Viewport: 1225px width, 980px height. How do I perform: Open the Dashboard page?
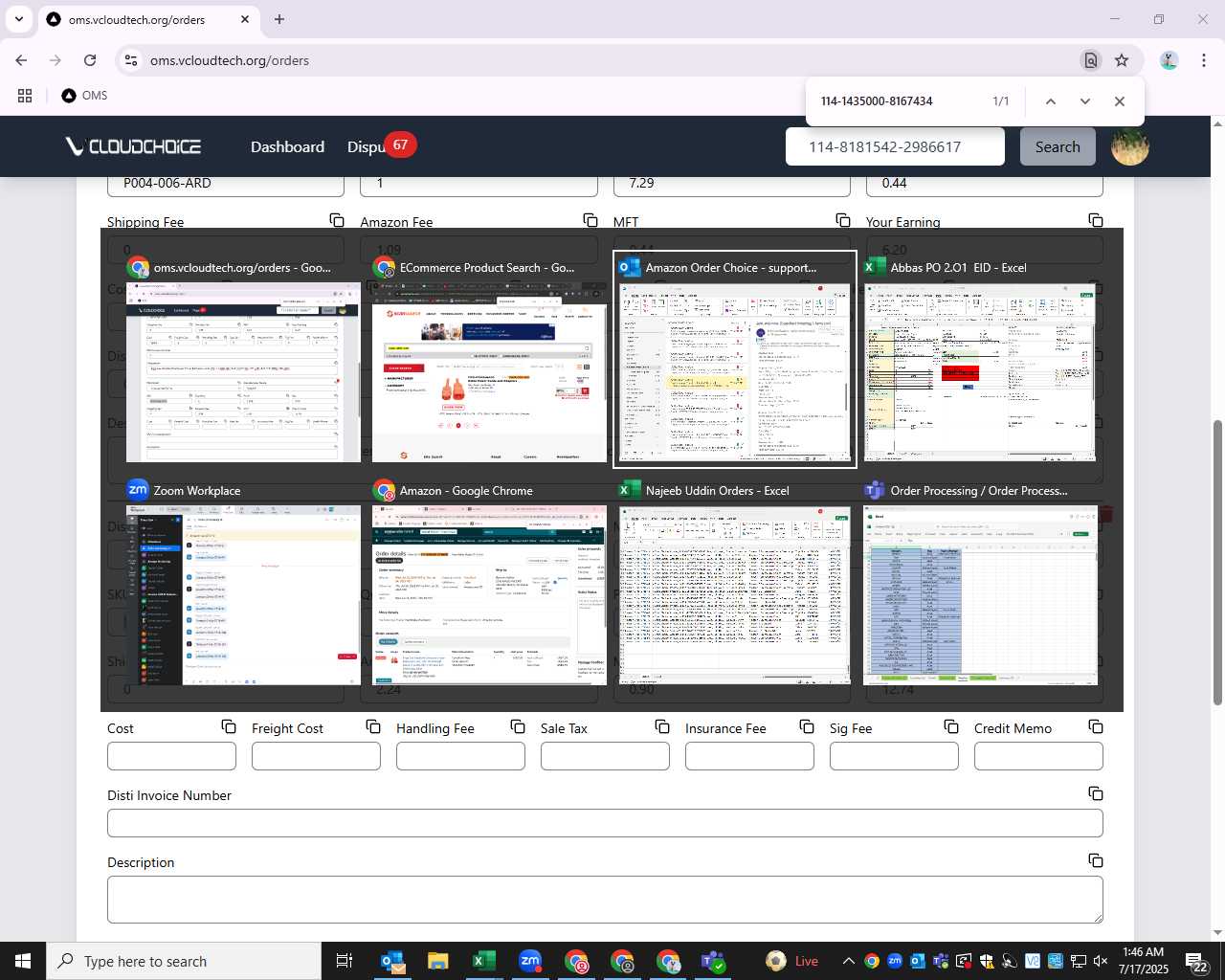pos(287,146)
